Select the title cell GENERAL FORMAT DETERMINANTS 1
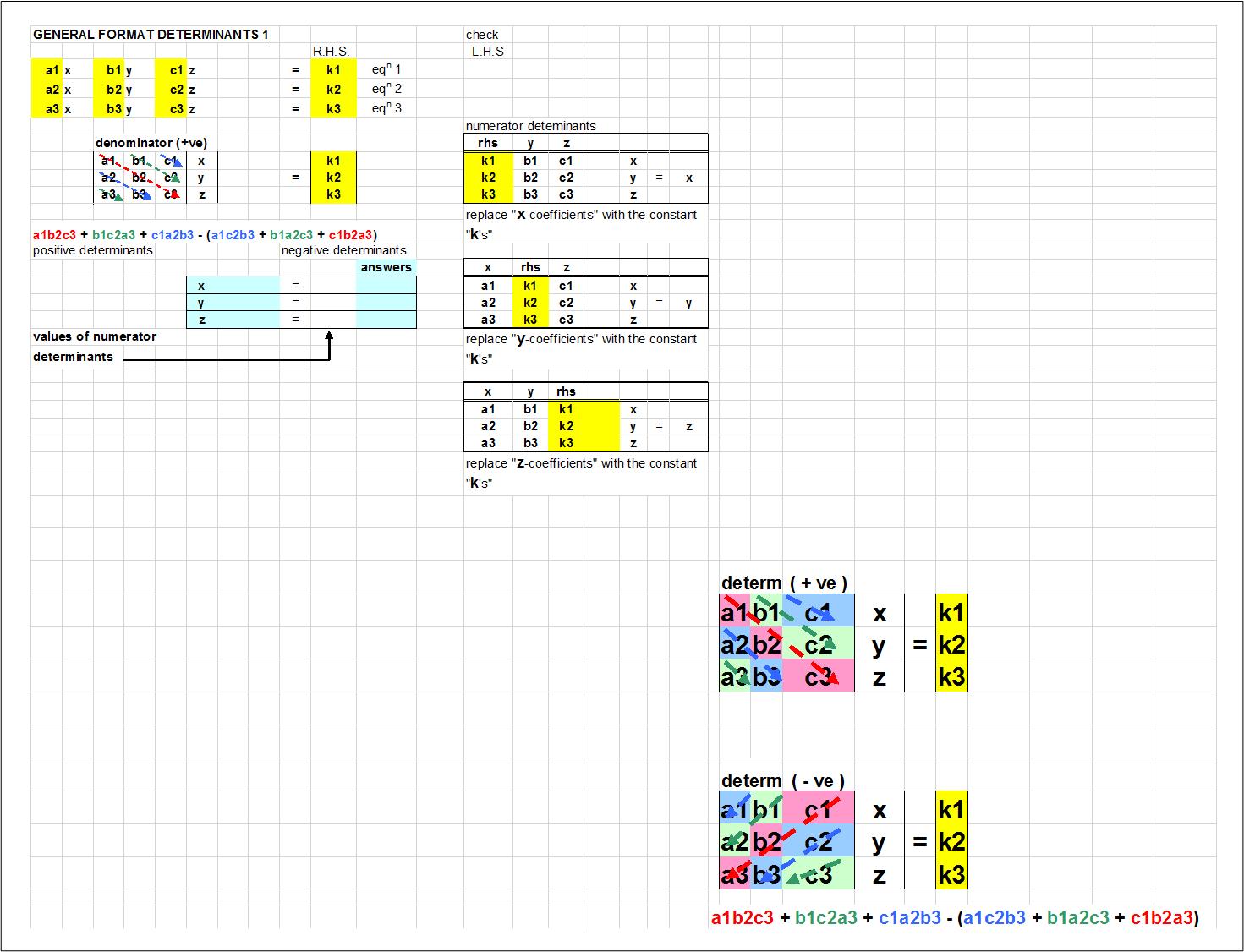The image size is (1244, 952). [x=151, y=35]
